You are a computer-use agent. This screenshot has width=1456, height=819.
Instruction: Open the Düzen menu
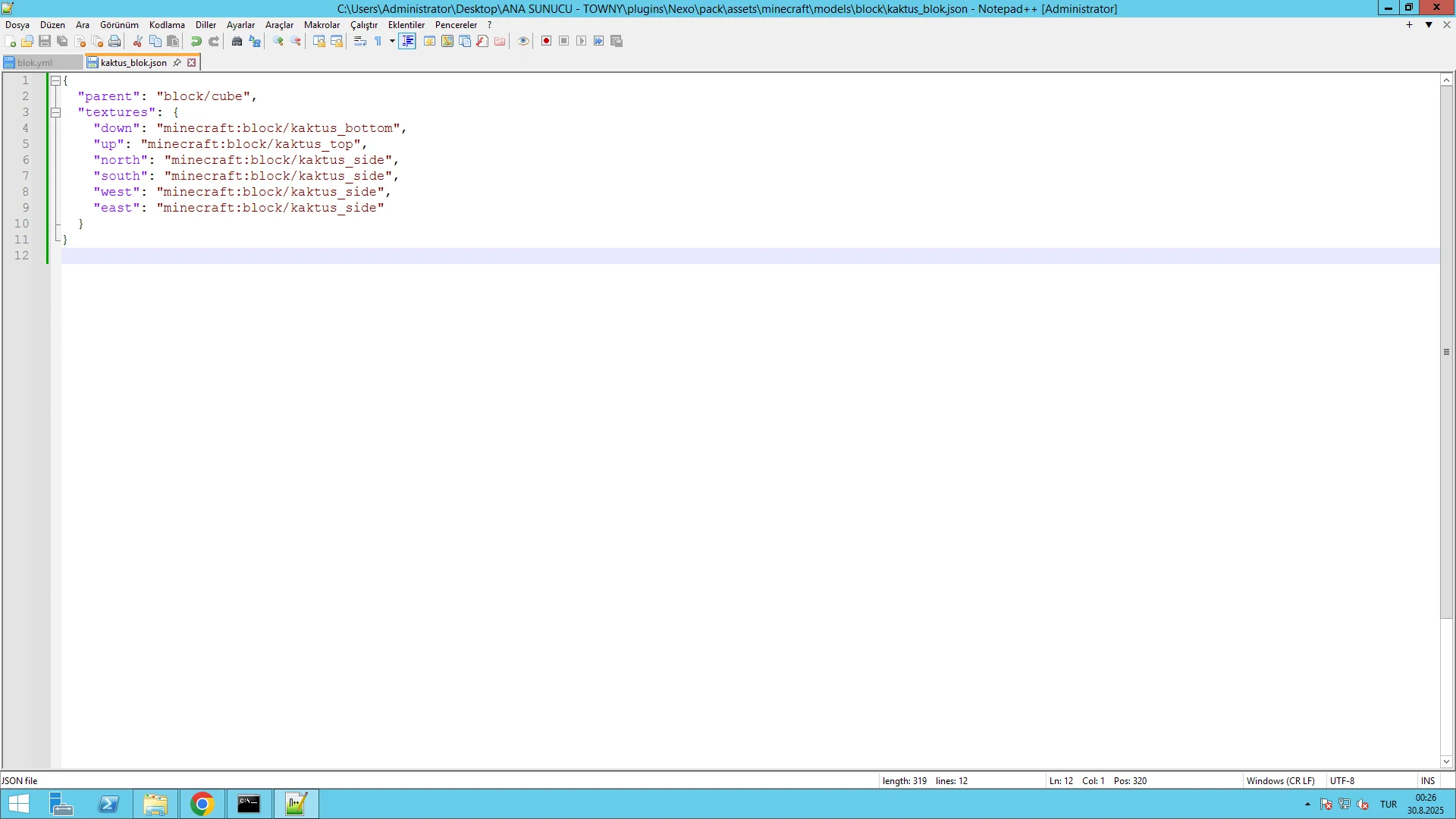tap(53, 25)
